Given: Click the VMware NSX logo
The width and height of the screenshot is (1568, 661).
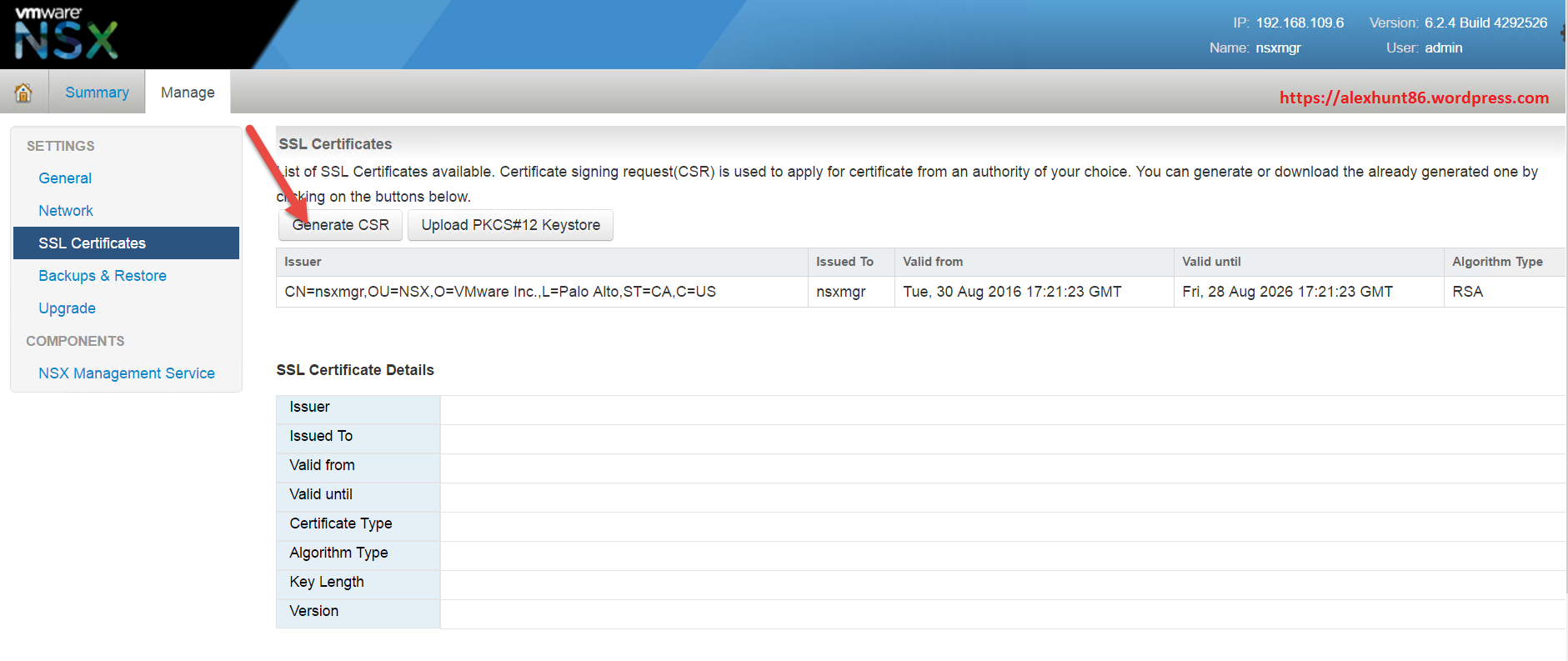Looking at the screenshot, I should [x=67, y=33].
